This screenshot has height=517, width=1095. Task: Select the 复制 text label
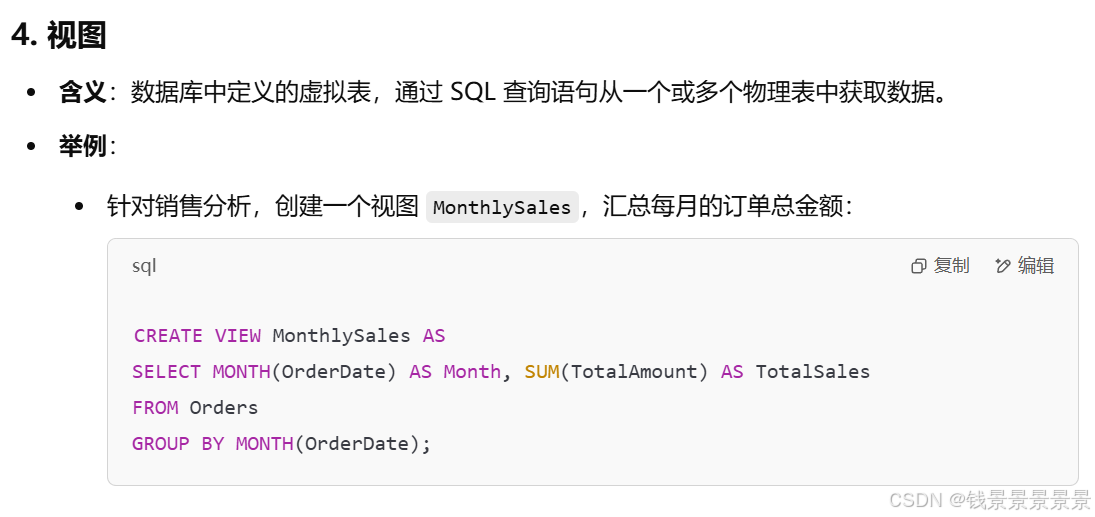(x=951, y=265)
